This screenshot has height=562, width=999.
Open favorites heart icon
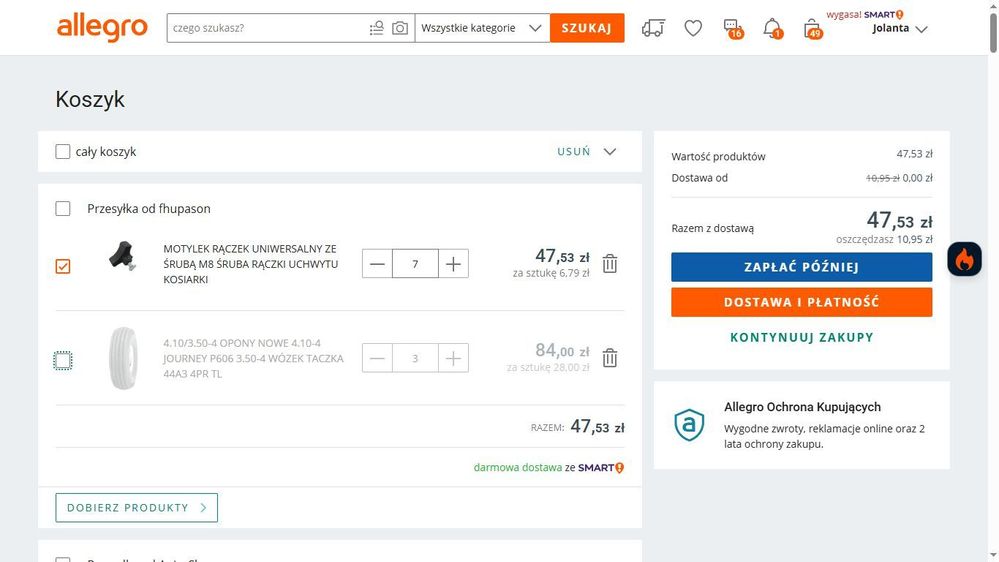pyautogui.click(x=693, y=28)
